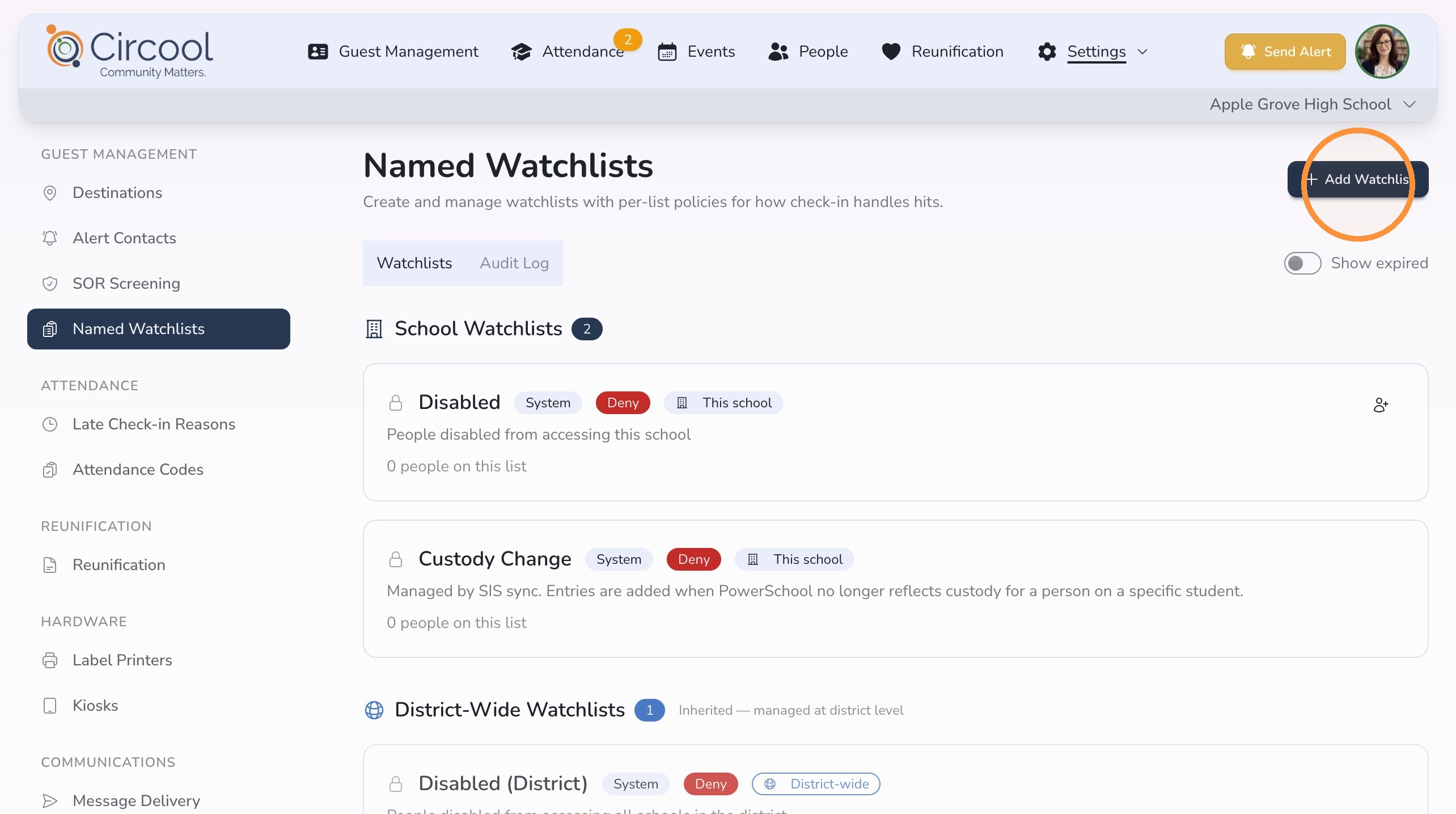Viewport: 1456px width, 814px height.
Task: Click the Circool logo
Action: click(x=130, y=52)
